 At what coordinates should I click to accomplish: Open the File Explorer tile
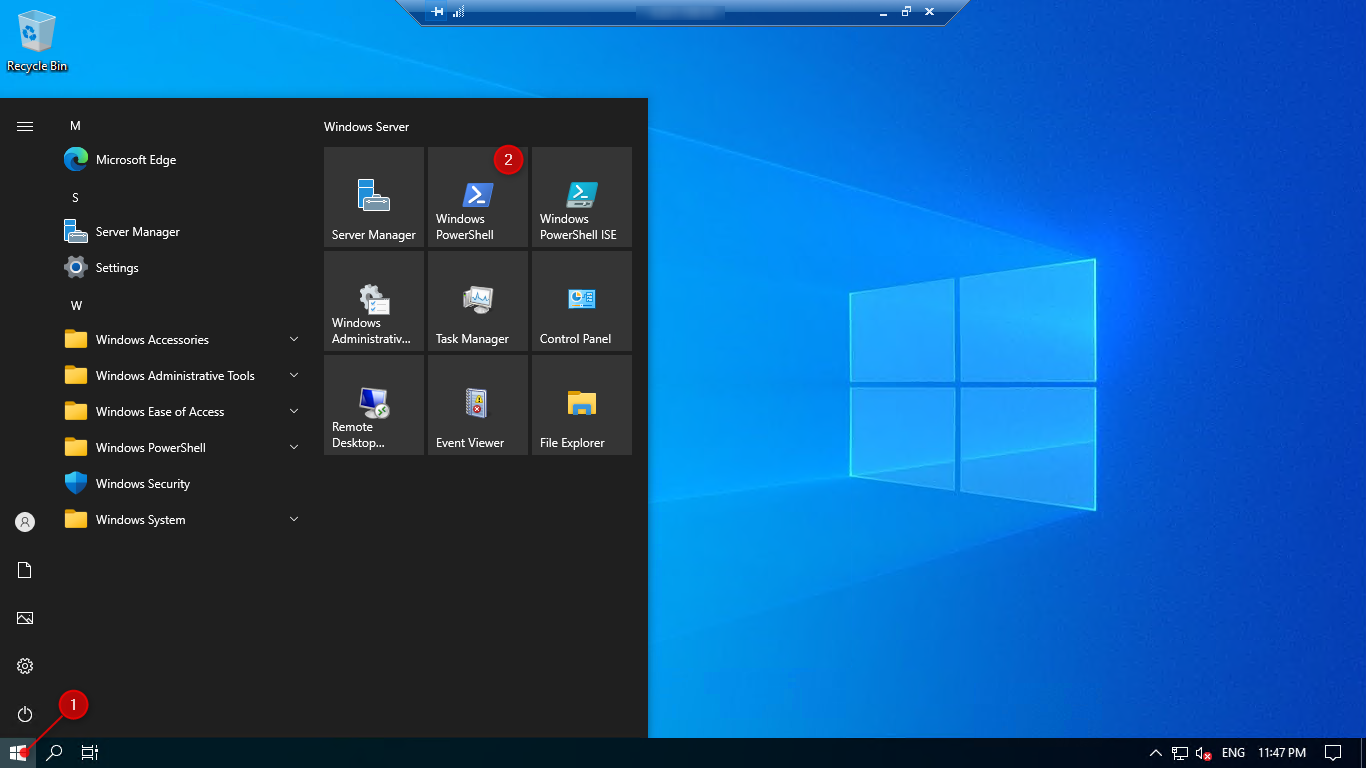click(x=581, y=405)
